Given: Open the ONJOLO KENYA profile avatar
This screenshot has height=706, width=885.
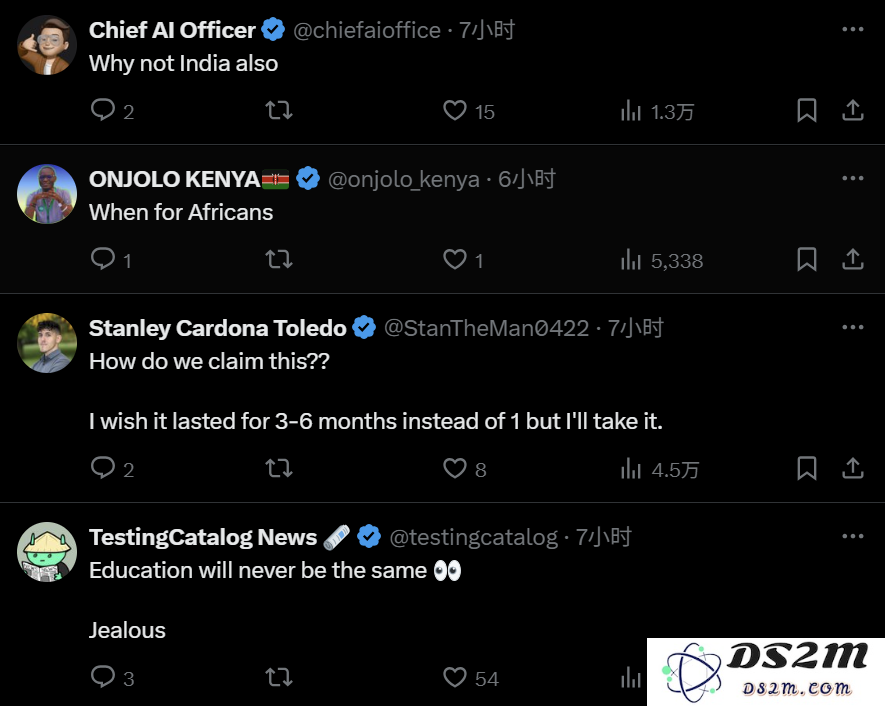Looking at the screenshot, I should coord(47,194).
